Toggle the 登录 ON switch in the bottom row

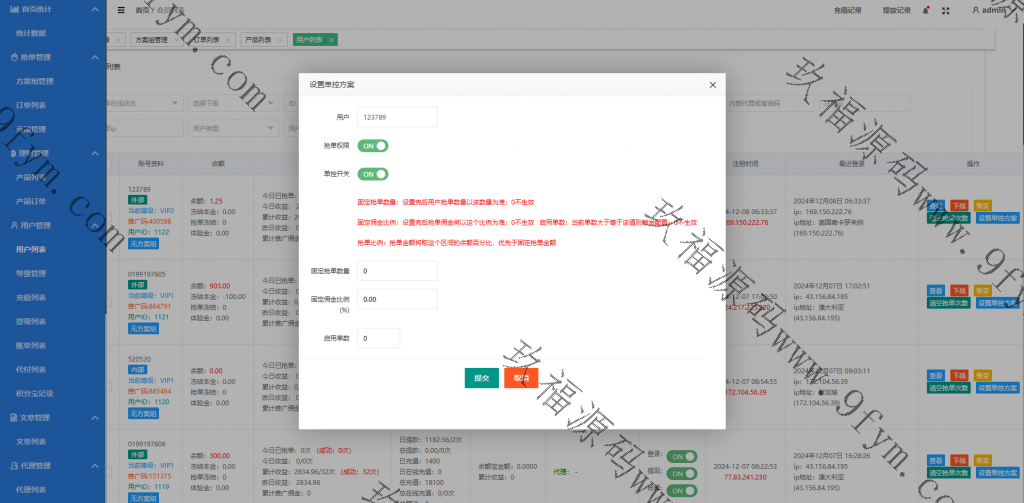682,455
